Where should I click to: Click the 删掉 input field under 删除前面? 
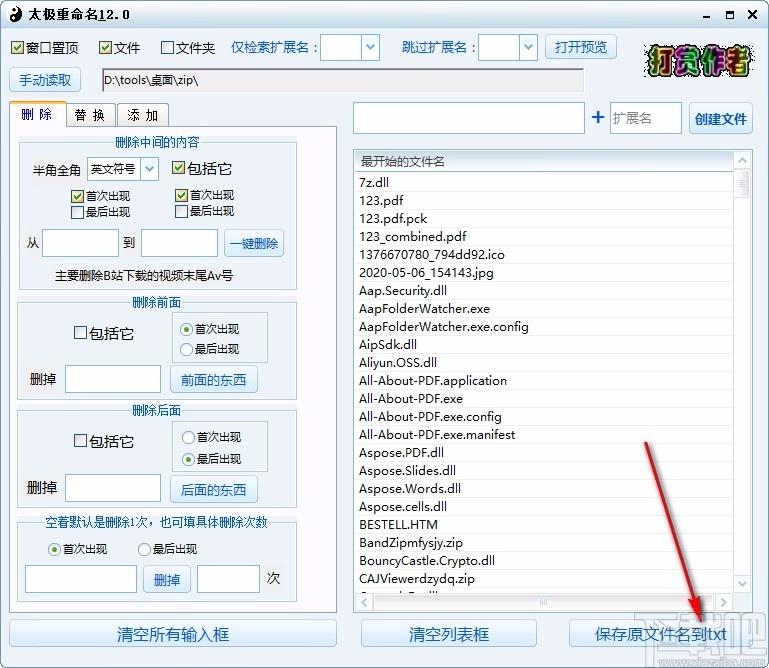[x=113, y=379]
